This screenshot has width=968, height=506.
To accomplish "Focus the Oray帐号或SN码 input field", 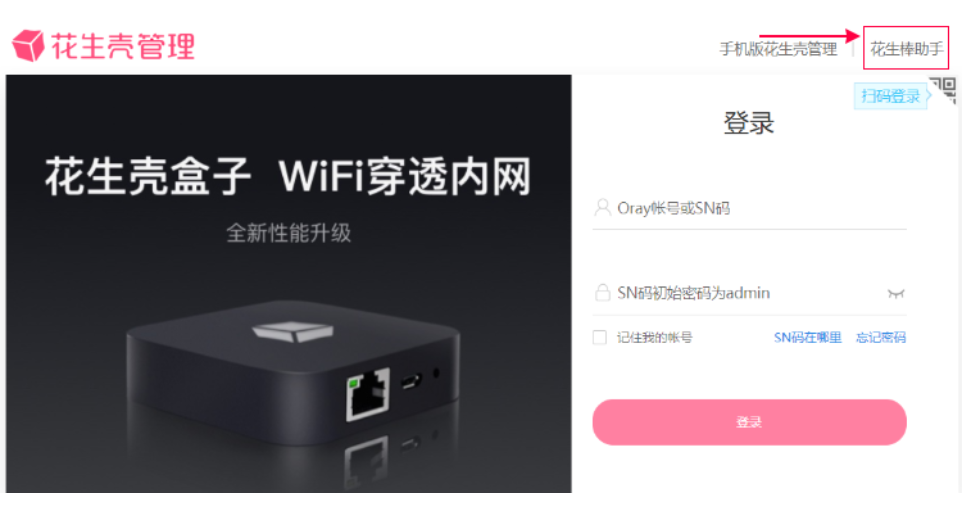I will click(x=749, y=209).
